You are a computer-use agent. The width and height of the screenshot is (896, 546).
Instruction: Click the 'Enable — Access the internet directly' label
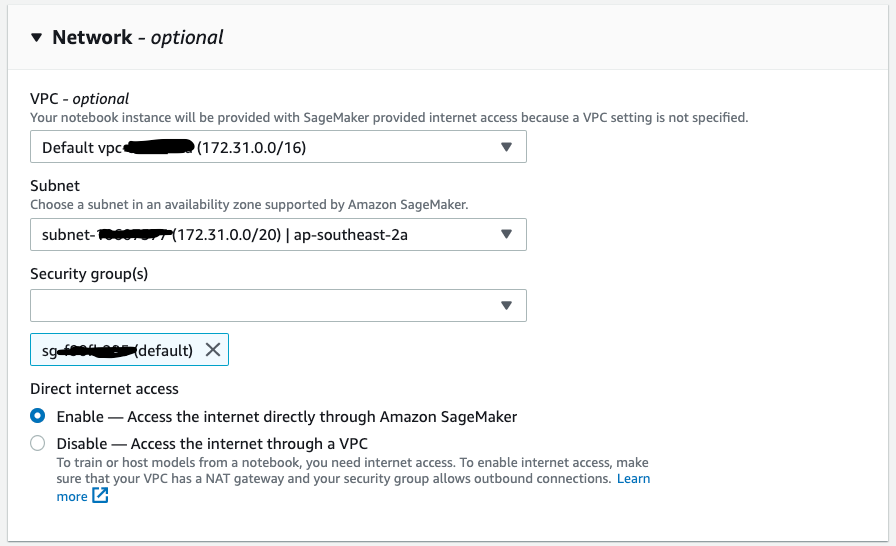(x=286, y=416)
